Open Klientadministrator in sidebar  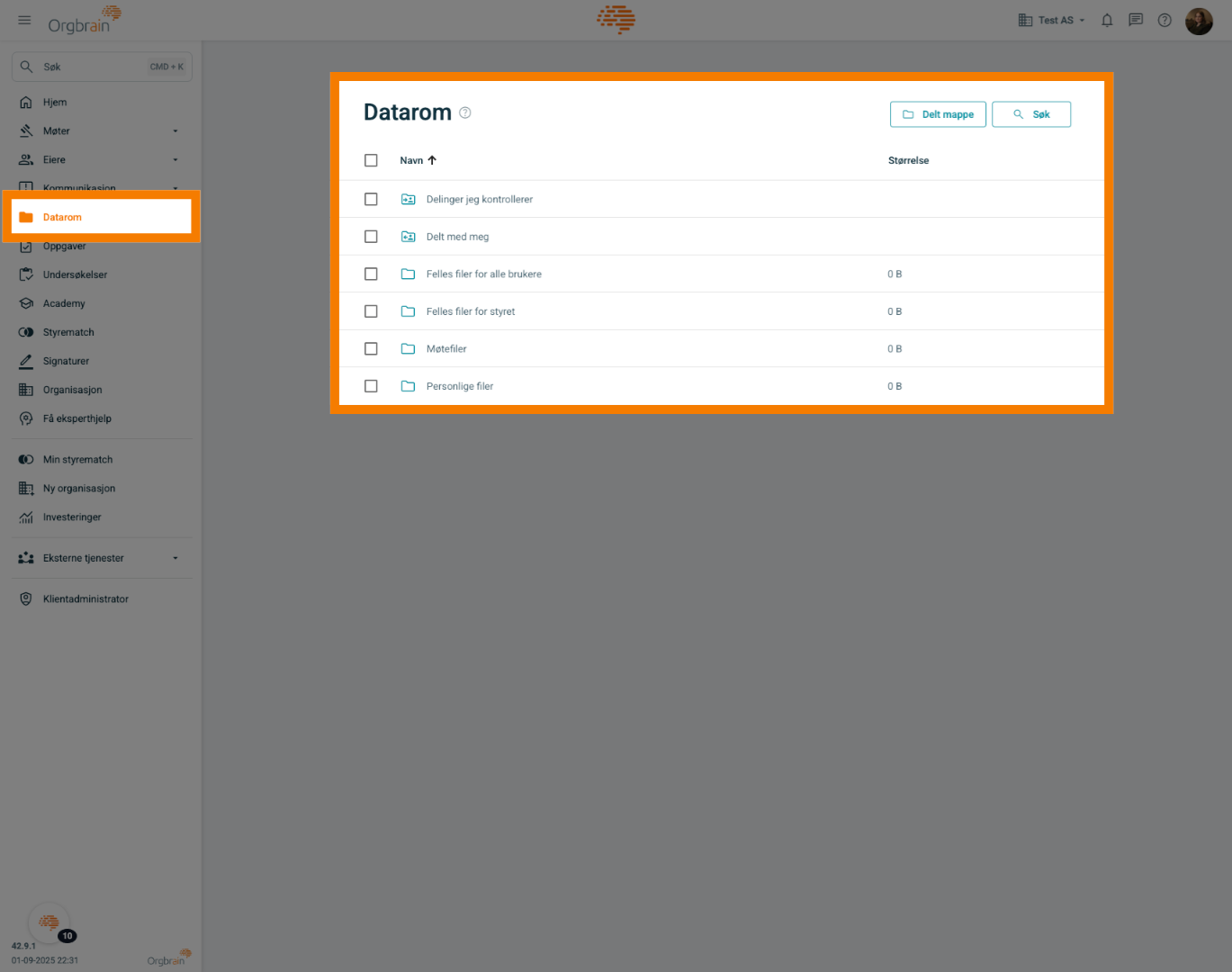[102, 599]
